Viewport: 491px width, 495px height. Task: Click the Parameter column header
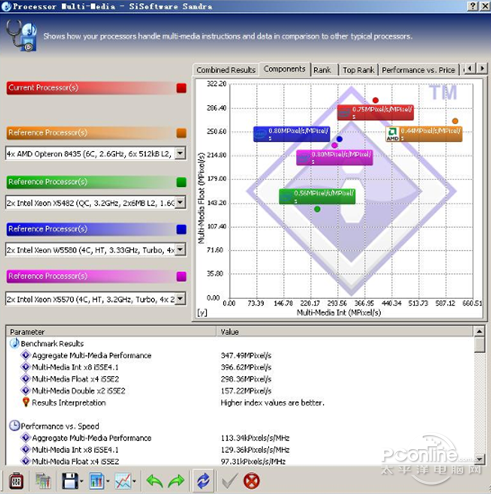111,332
